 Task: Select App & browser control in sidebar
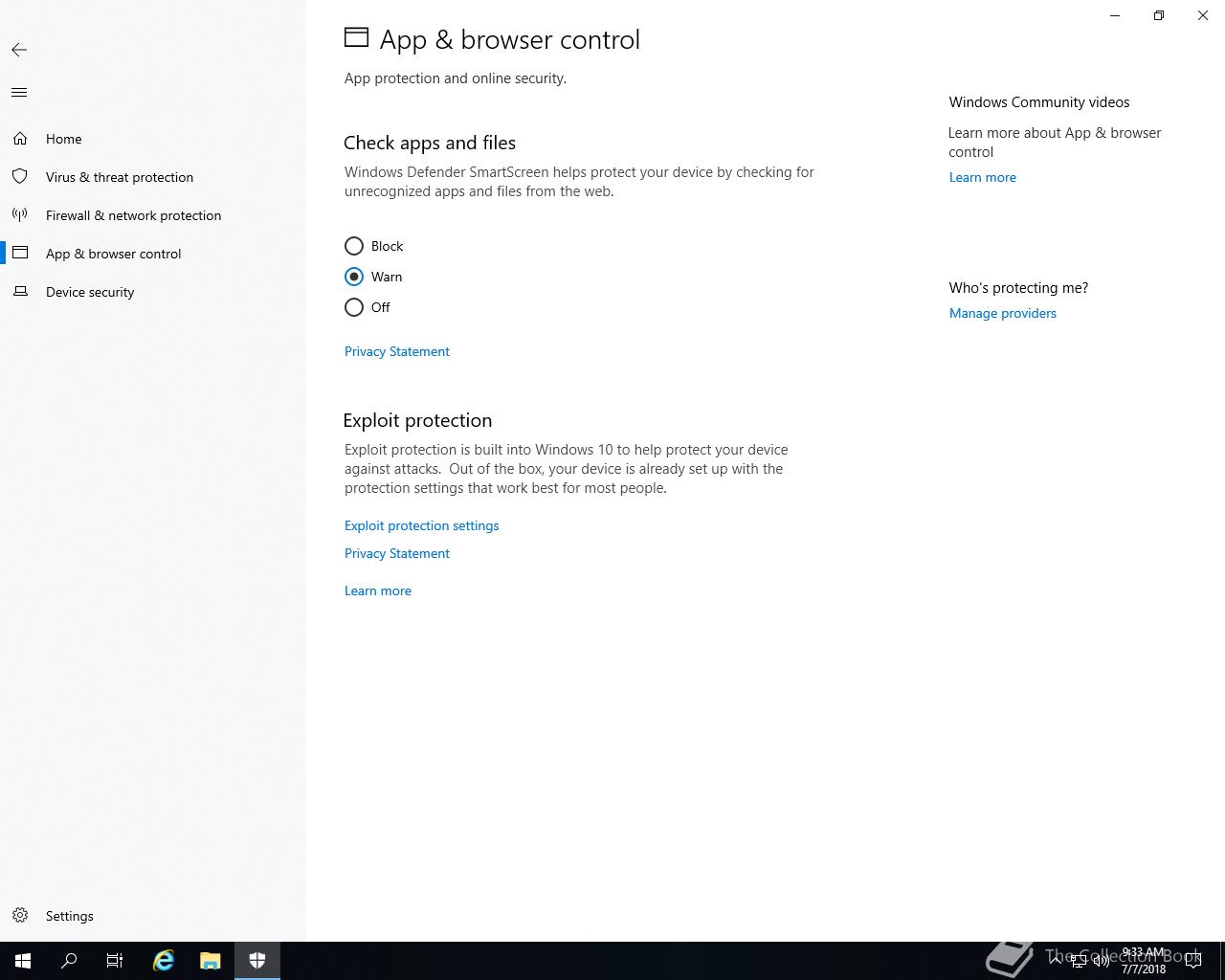point(153,254)
